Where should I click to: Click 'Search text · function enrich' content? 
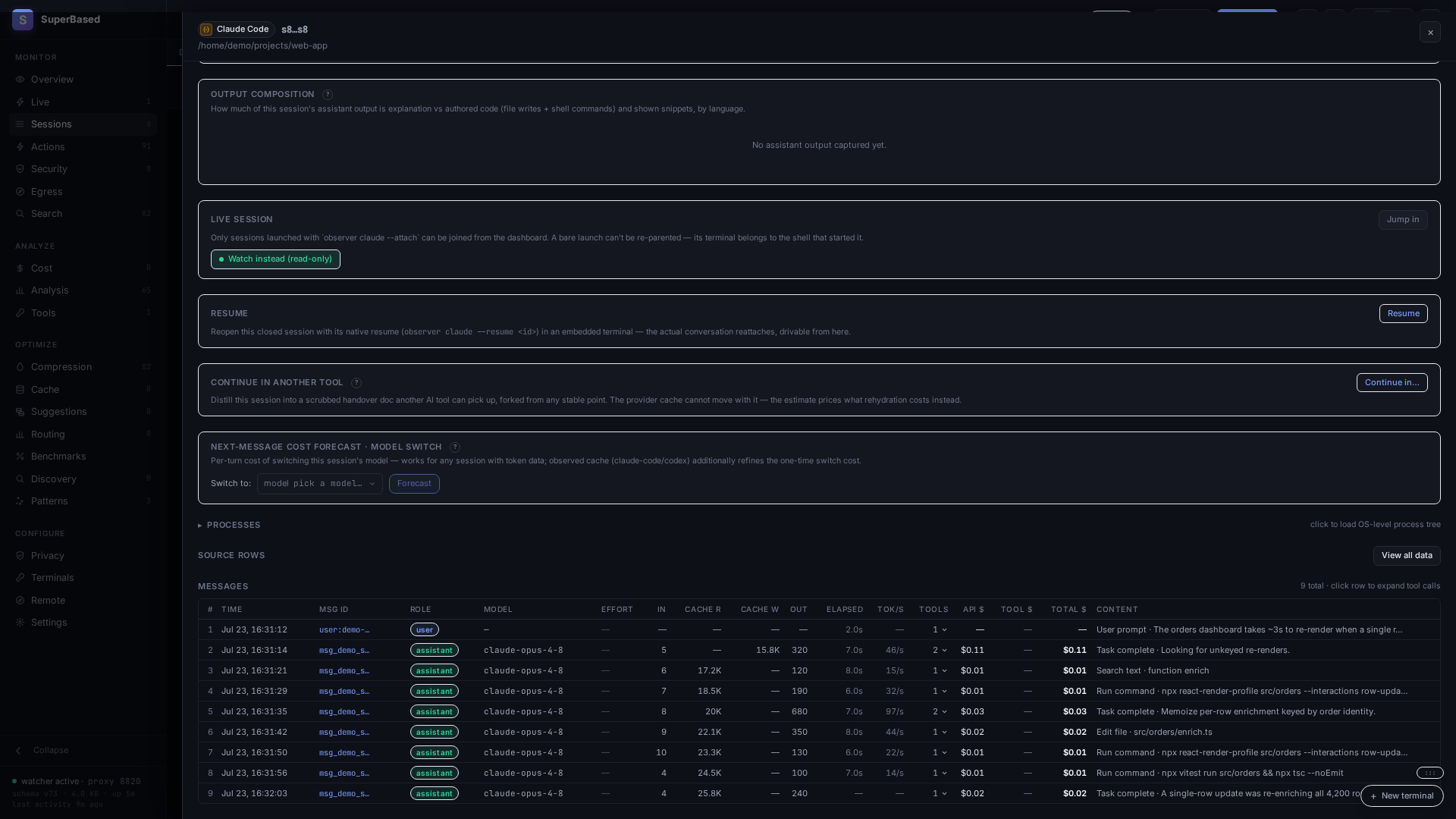coord(1153,671)
